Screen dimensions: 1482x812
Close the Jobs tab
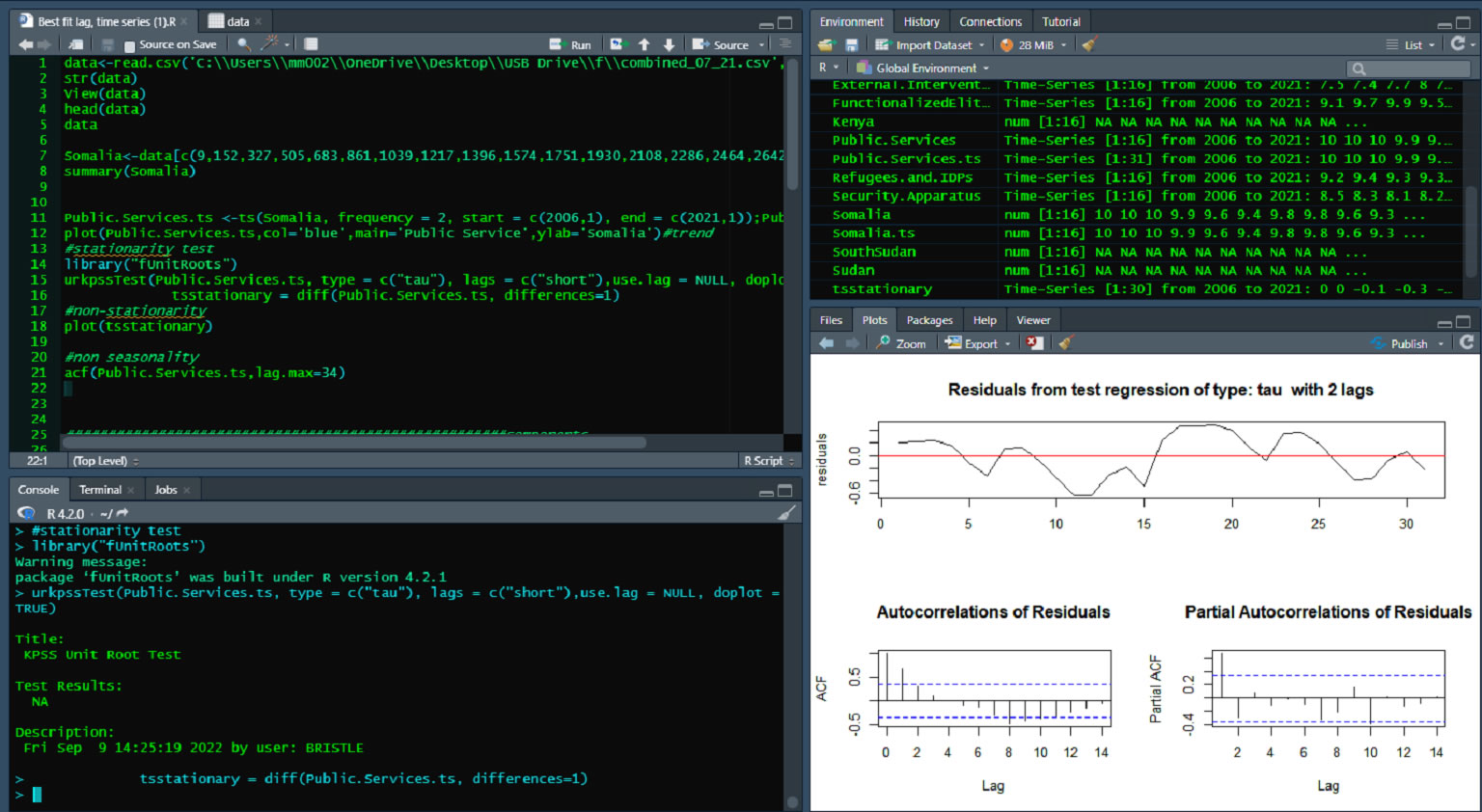pyautogui.click(x=186, y=491)
